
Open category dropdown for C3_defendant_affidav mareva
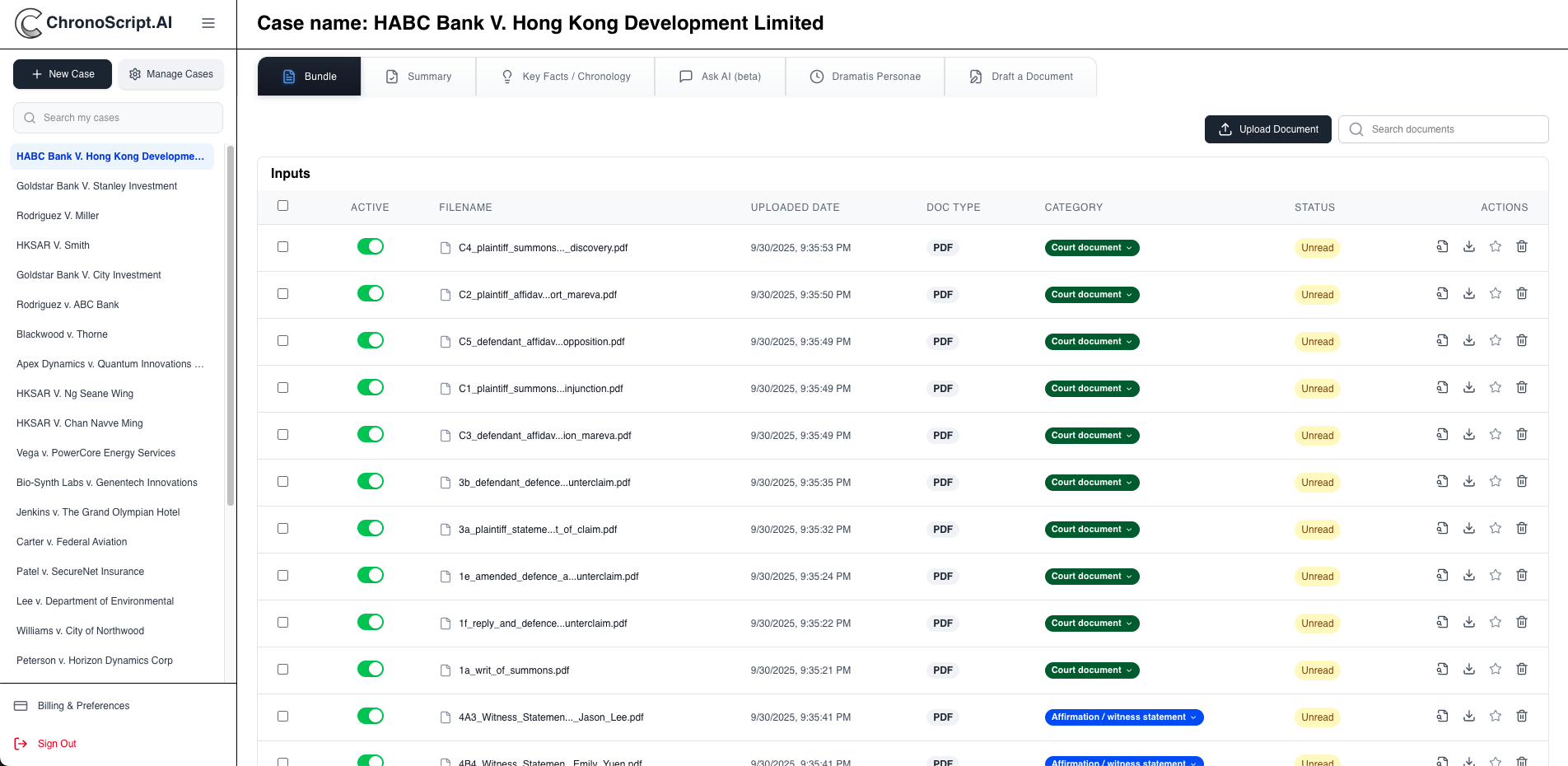coord(1091,436)
